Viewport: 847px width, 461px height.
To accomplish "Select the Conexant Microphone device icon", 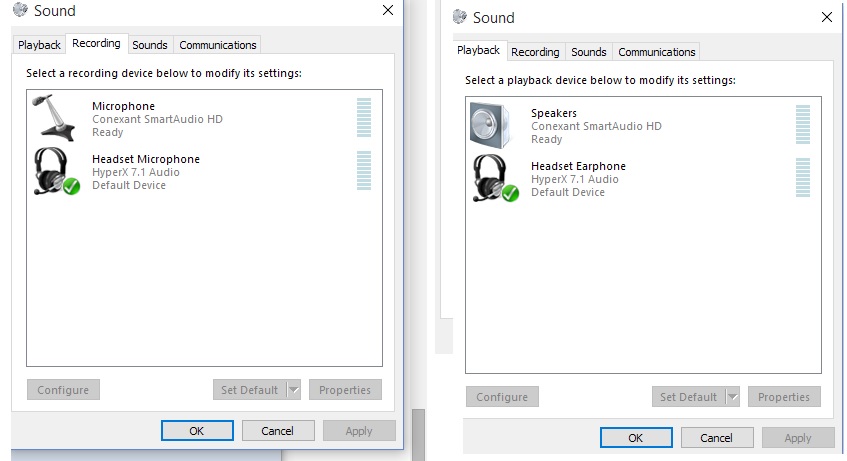I will point(53,118).
